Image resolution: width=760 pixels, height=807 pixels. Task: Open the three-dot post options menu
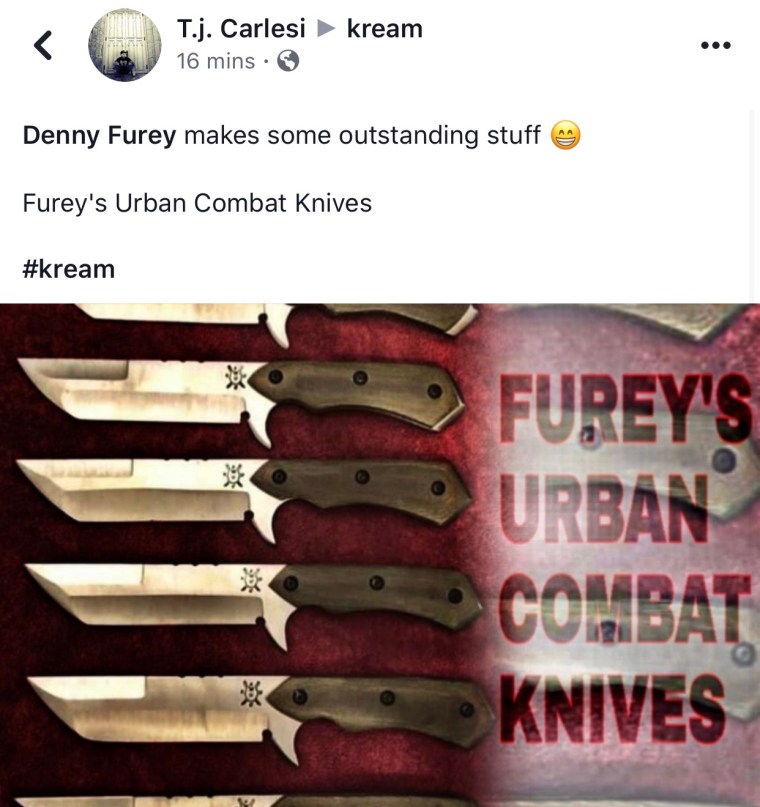click(x=716, y=45)
